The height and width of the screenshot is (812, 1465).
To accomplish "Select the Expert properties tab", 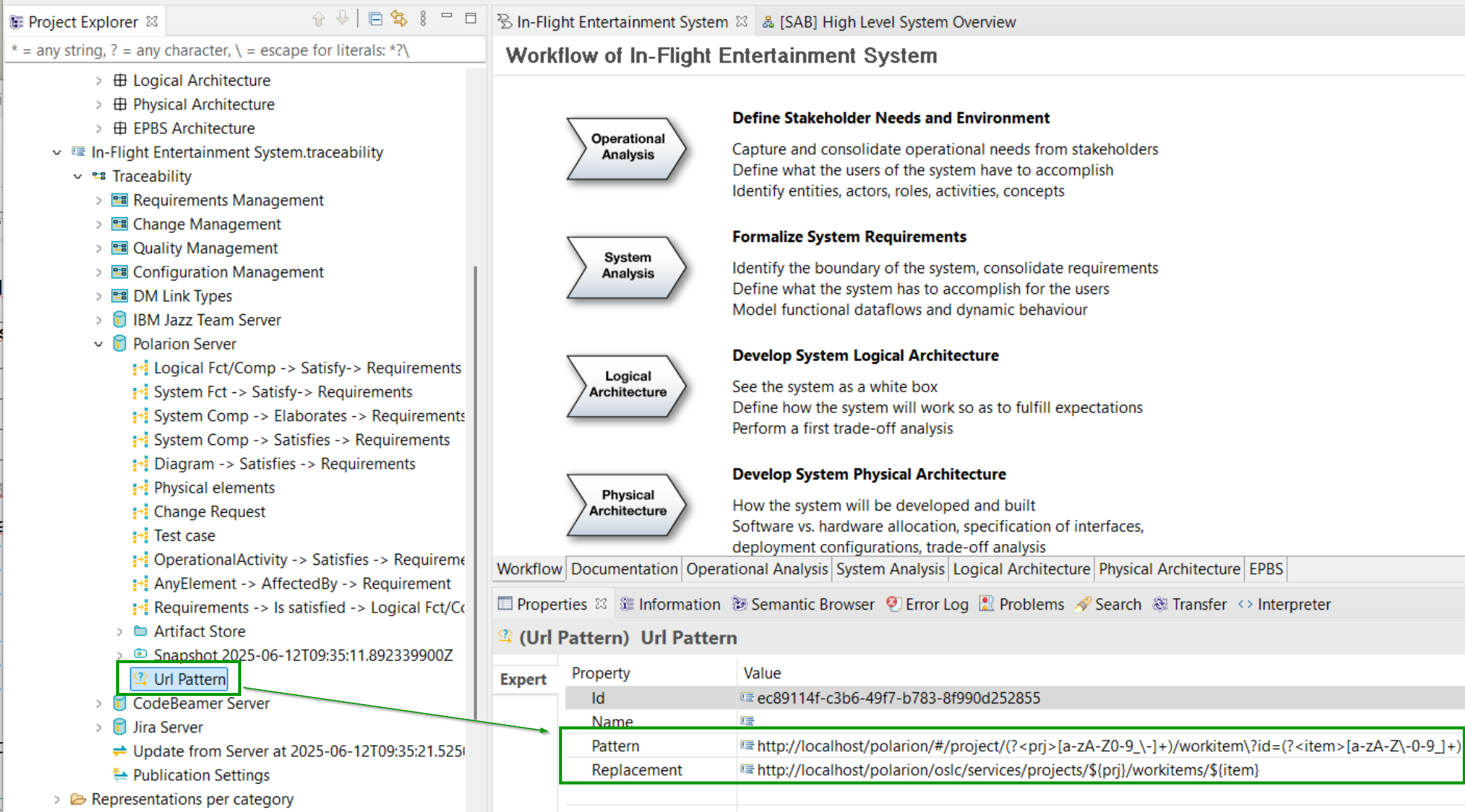I will click(523, 680).
